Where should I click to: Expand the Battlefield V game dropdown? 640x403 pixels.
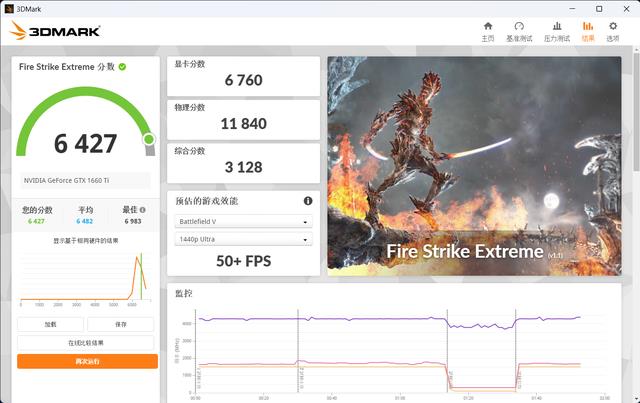(243, 221)
